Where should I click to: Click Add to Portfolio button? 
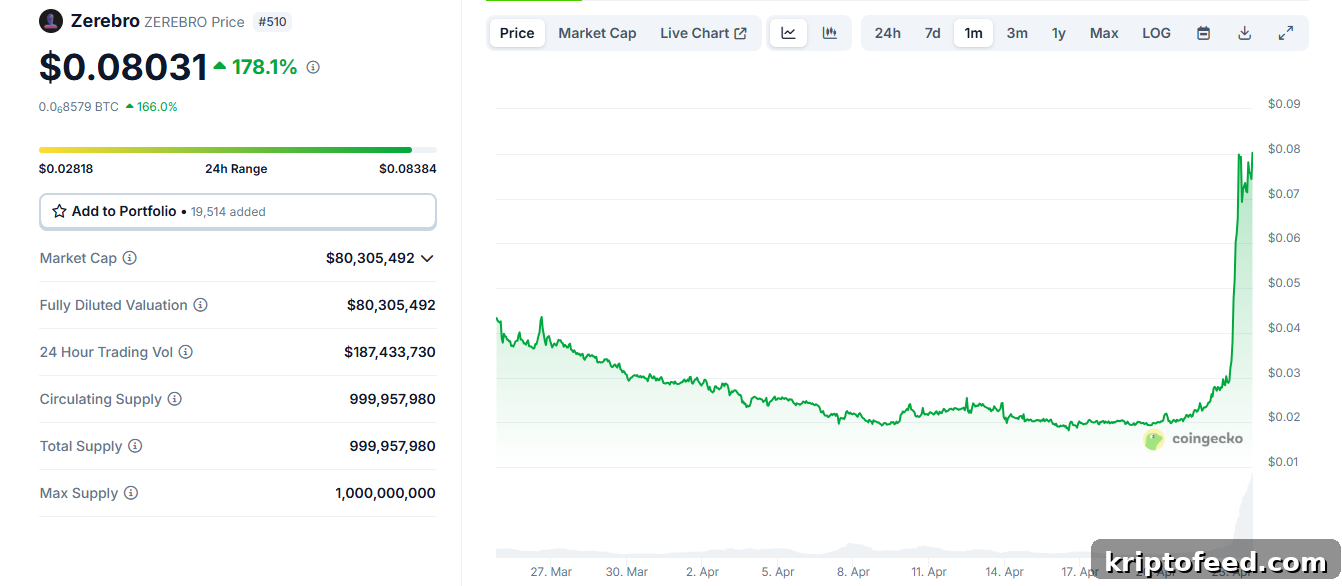[238, 211]
